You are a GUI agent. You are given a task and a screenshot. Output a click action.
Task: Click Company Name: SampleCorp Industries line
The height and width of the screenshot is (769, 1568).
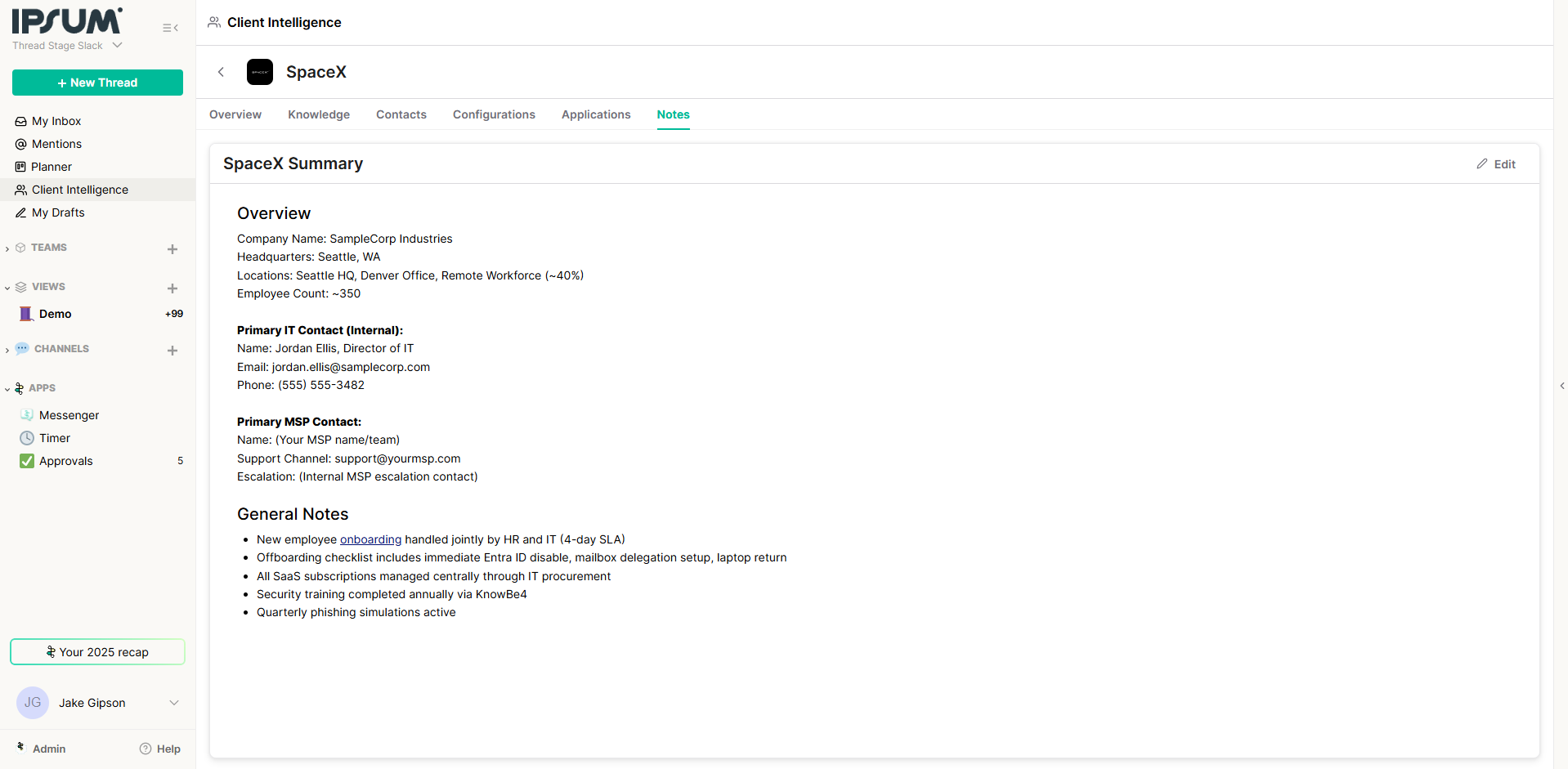coord(344,239)
